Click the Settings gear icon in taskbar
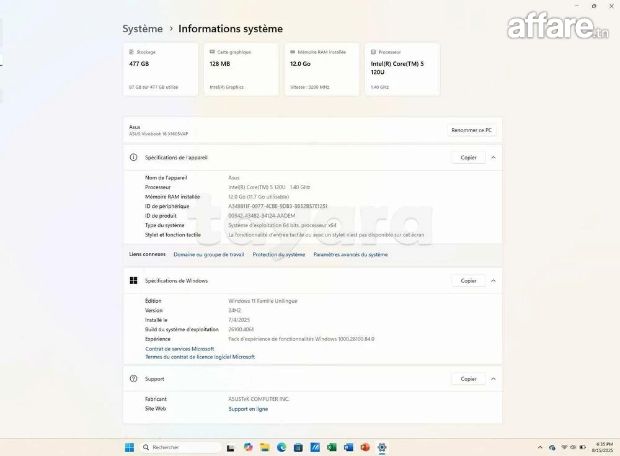The image size is (620, 456). point(382,447)
